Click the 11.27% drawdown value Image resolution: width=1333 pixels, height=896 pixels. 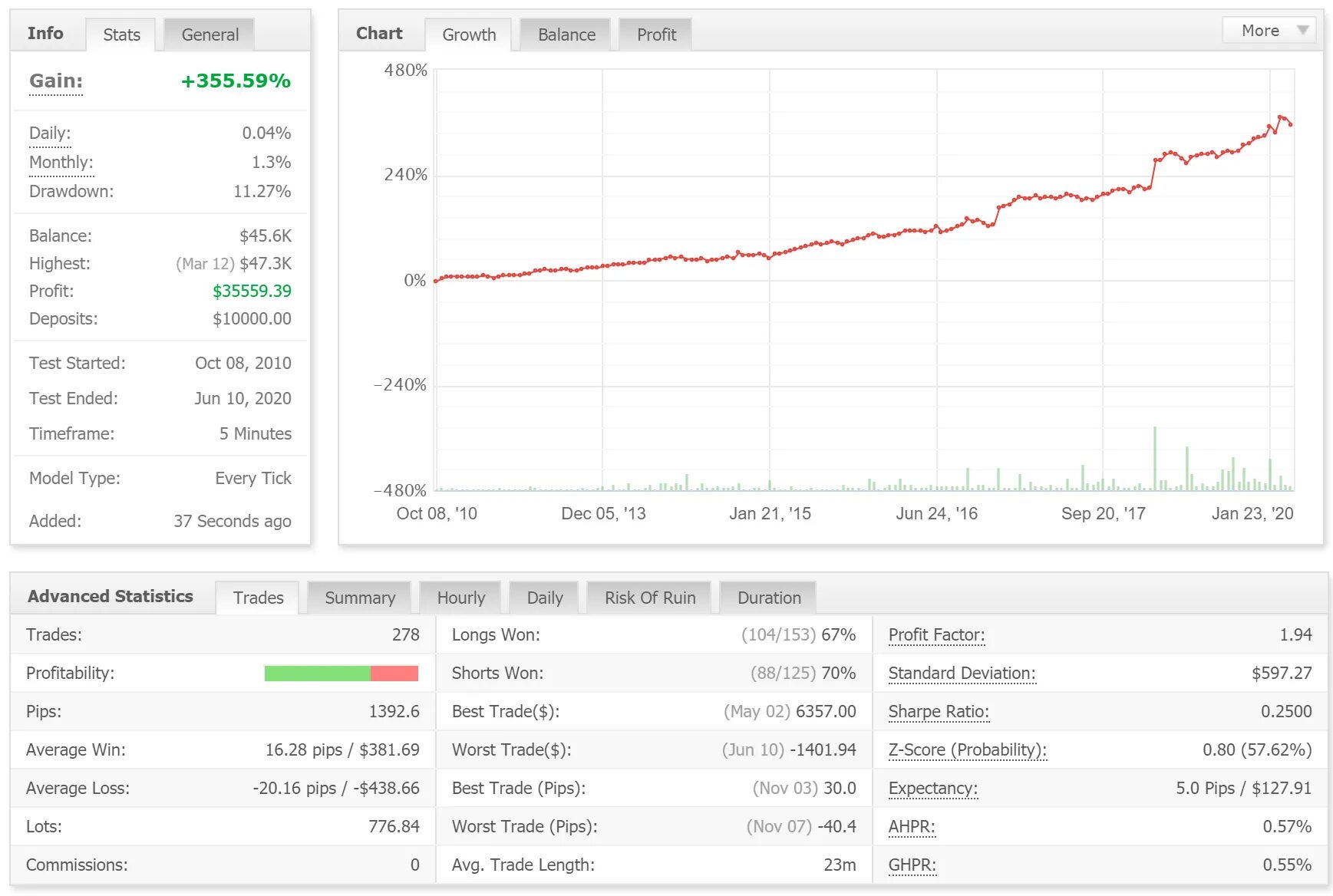pos(262,191)
